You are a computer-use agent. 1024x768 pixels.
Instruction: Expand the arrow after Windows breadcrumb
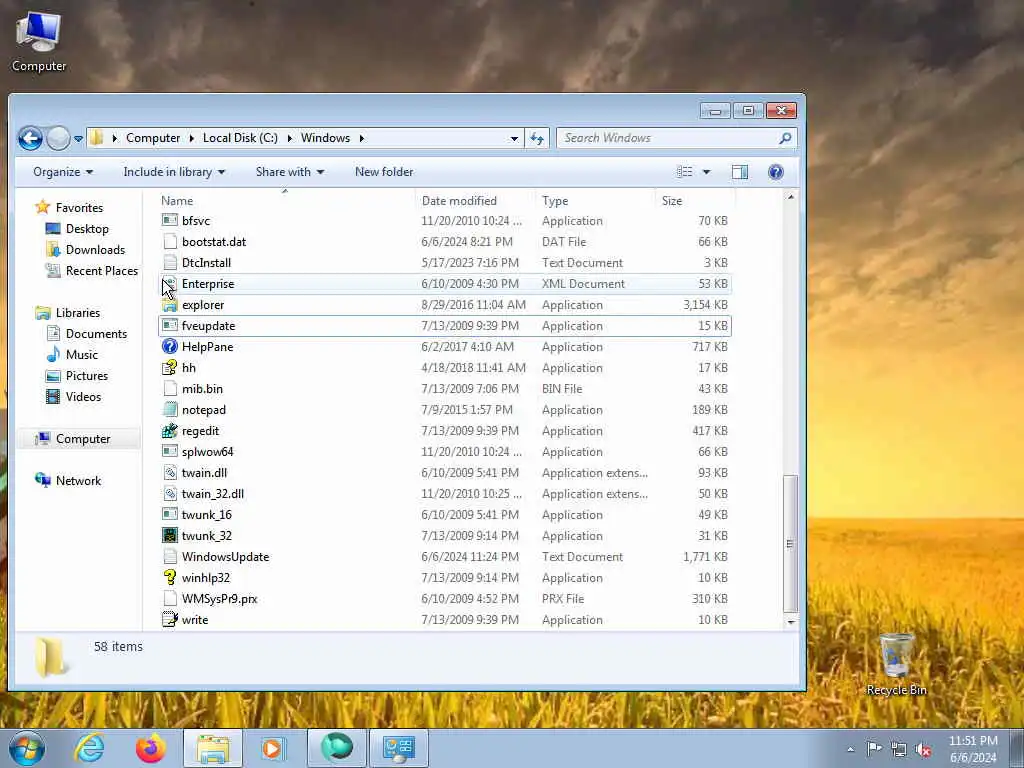click(362, 138)
